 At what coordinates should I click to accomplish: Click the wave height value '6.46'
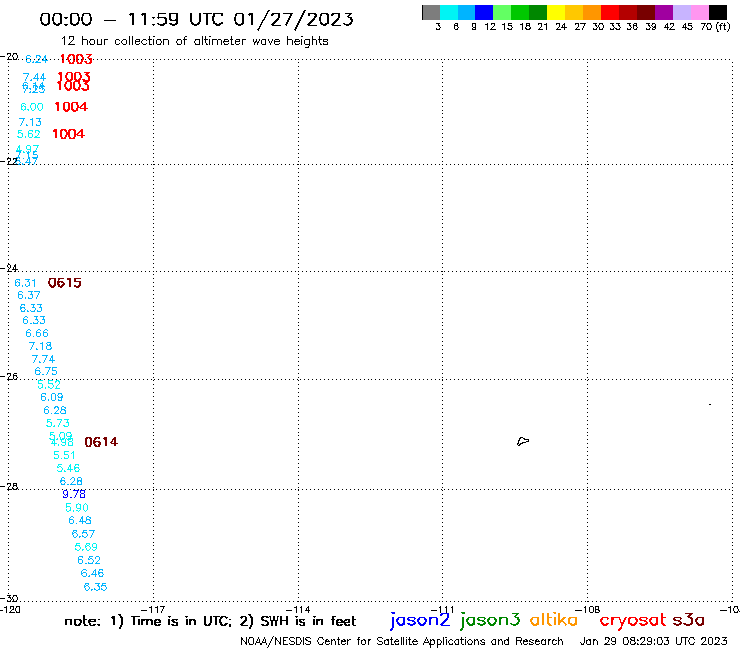(92, 573)
